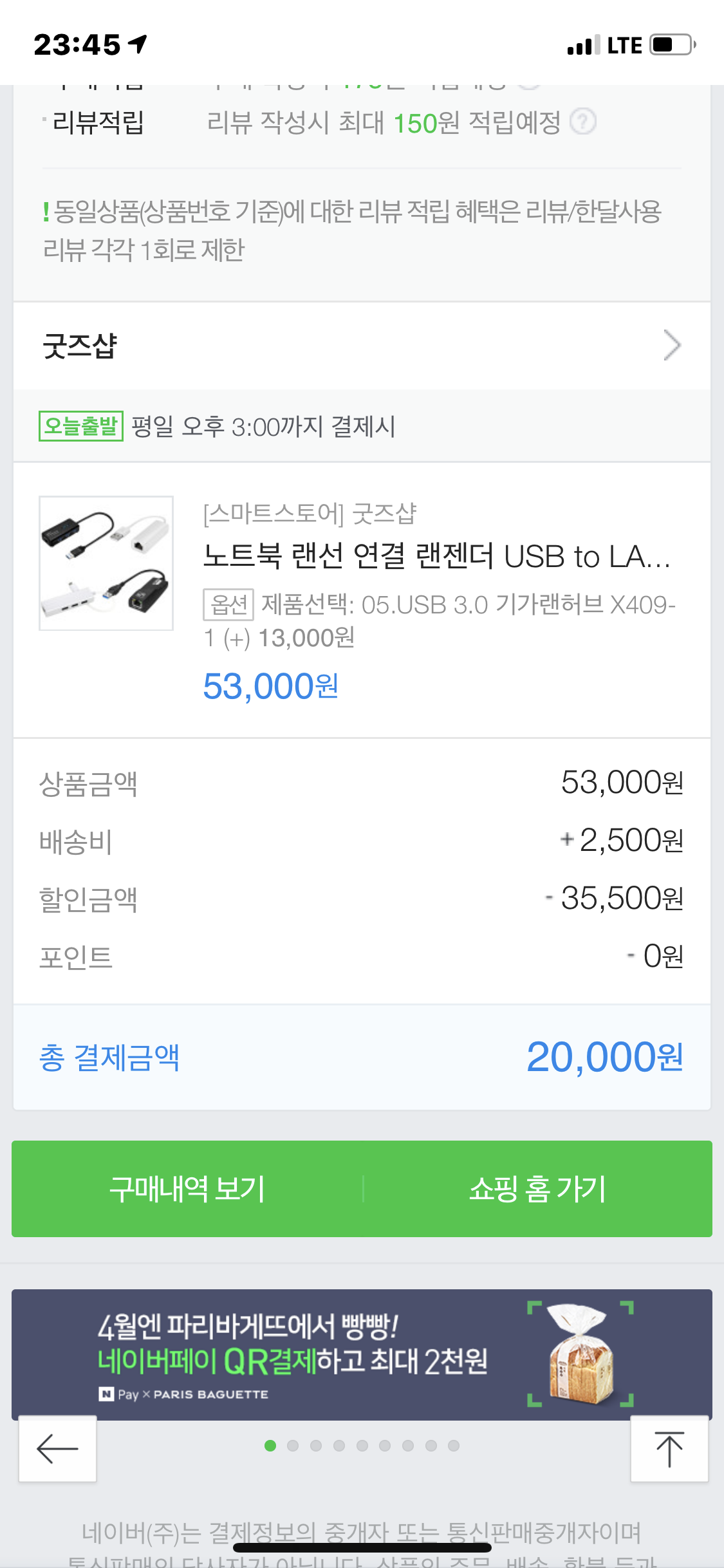724x1568 pixels.
Task: Tap the location arrow icon in status bar
Action: 138,44
